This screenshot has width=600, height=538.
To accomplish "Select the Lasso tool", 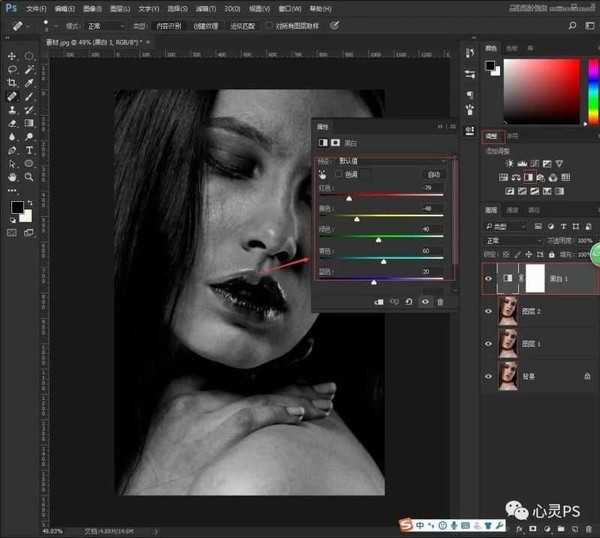I will click(12, 70).
